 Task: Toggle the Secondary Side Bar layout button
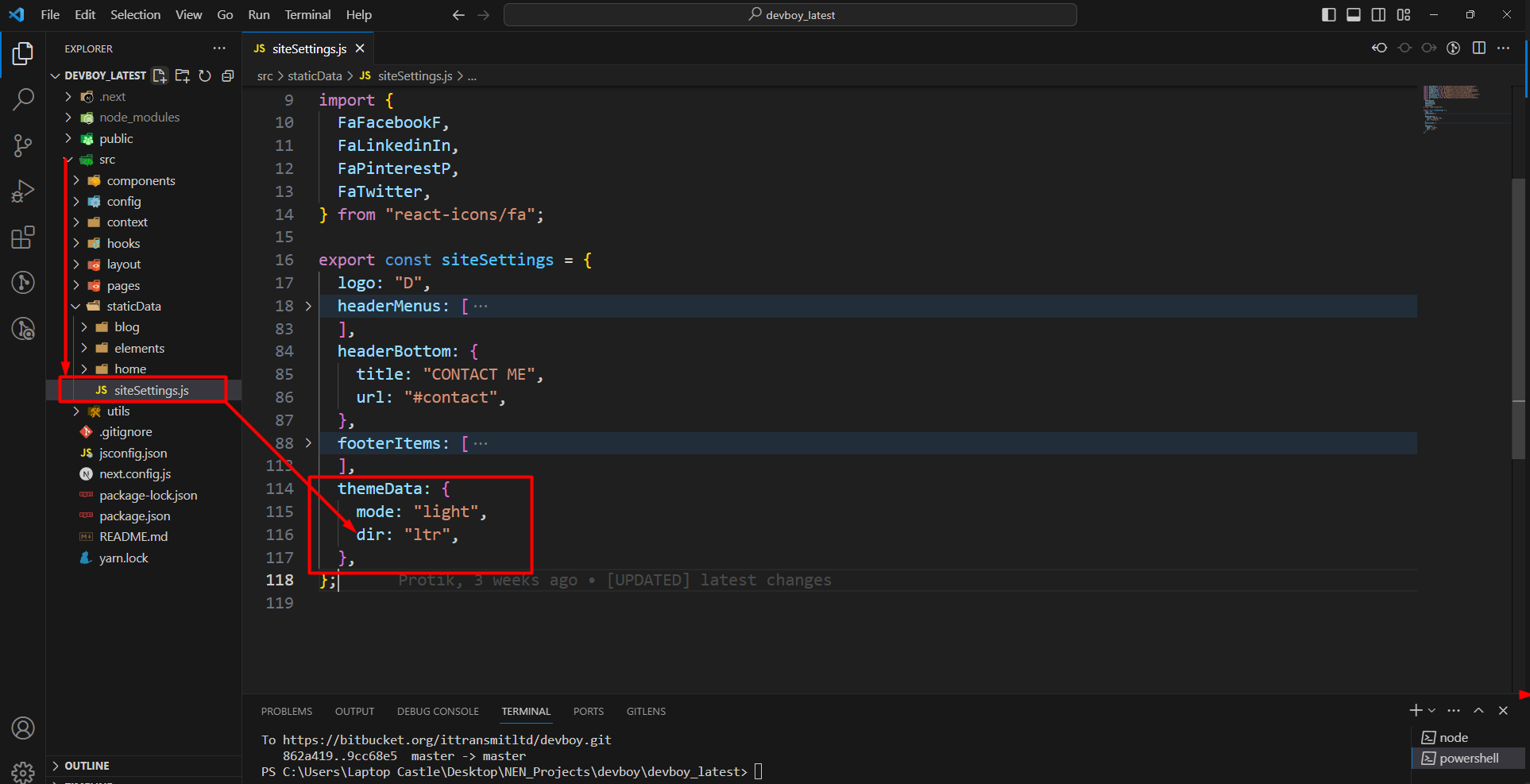click(x=1378, y=15)
